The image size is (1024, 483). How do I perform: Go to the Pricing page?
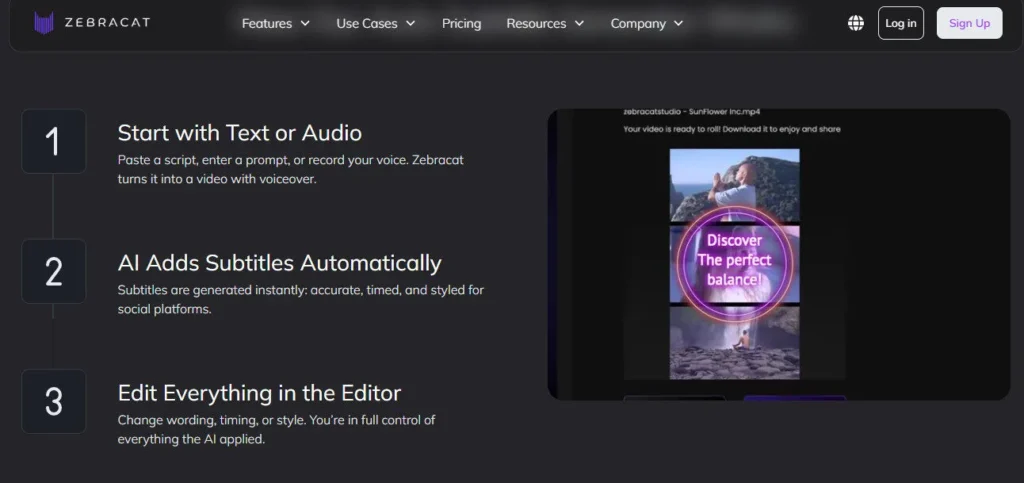coord(461,23)
